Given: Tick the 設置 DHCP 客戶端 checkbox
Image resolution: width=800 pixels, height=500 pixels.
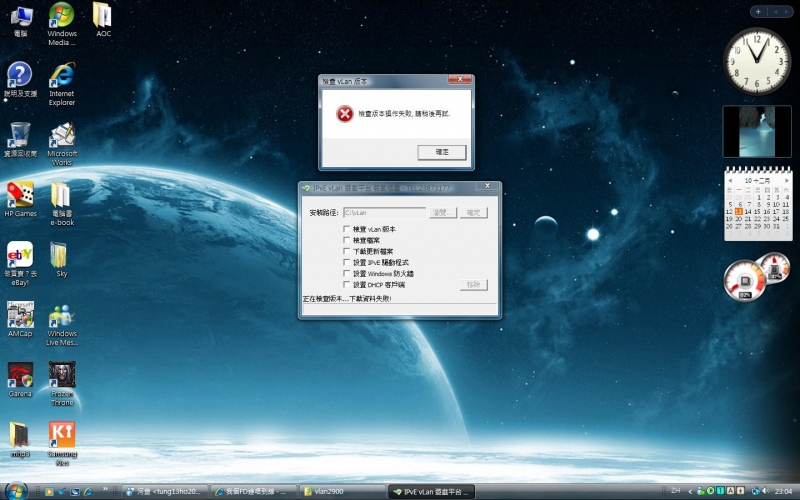Looking at the screenshot, I should pos(346,284).
